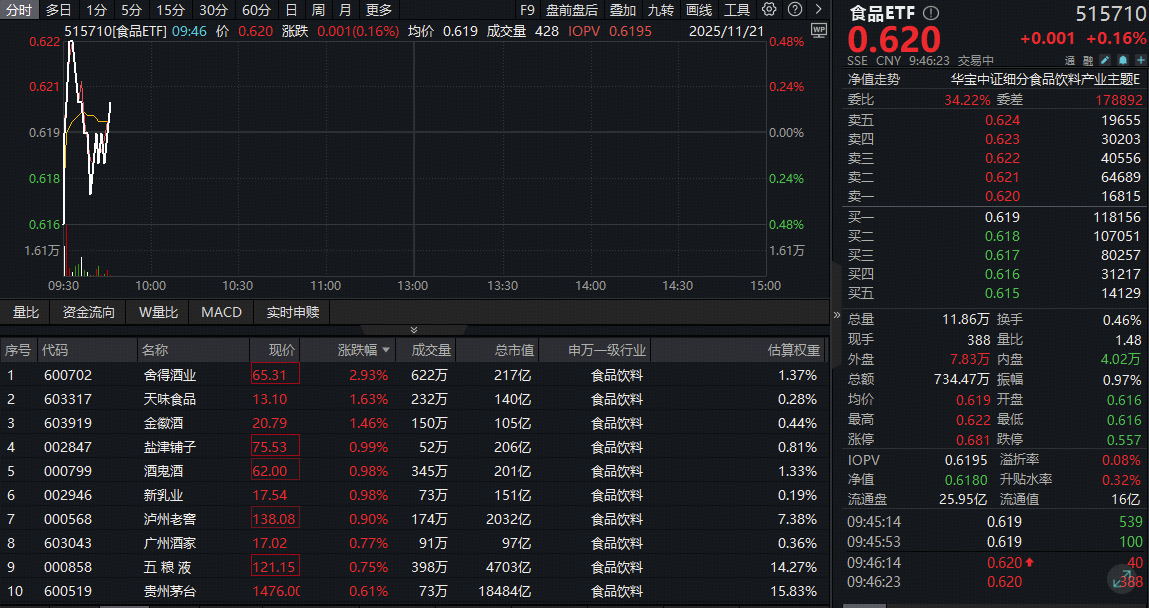Collapse the constituents list with double chevron
The image size is (1149, 608).
[413, 330]
